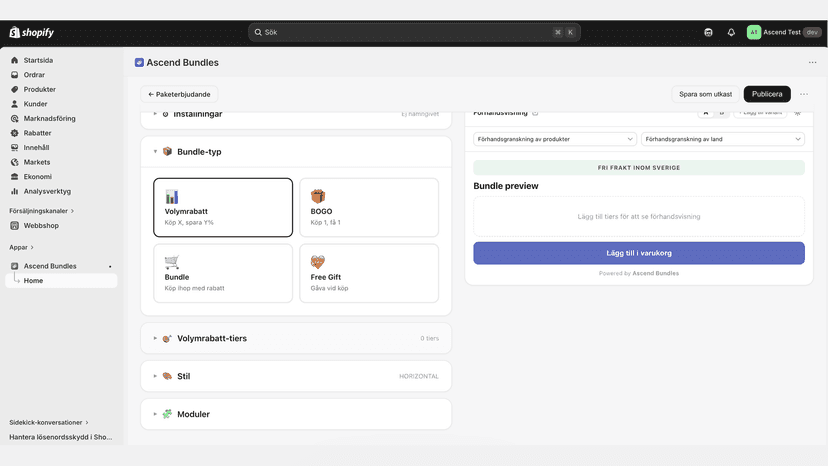Select Home under Ascend Bundles

point(61,281)
